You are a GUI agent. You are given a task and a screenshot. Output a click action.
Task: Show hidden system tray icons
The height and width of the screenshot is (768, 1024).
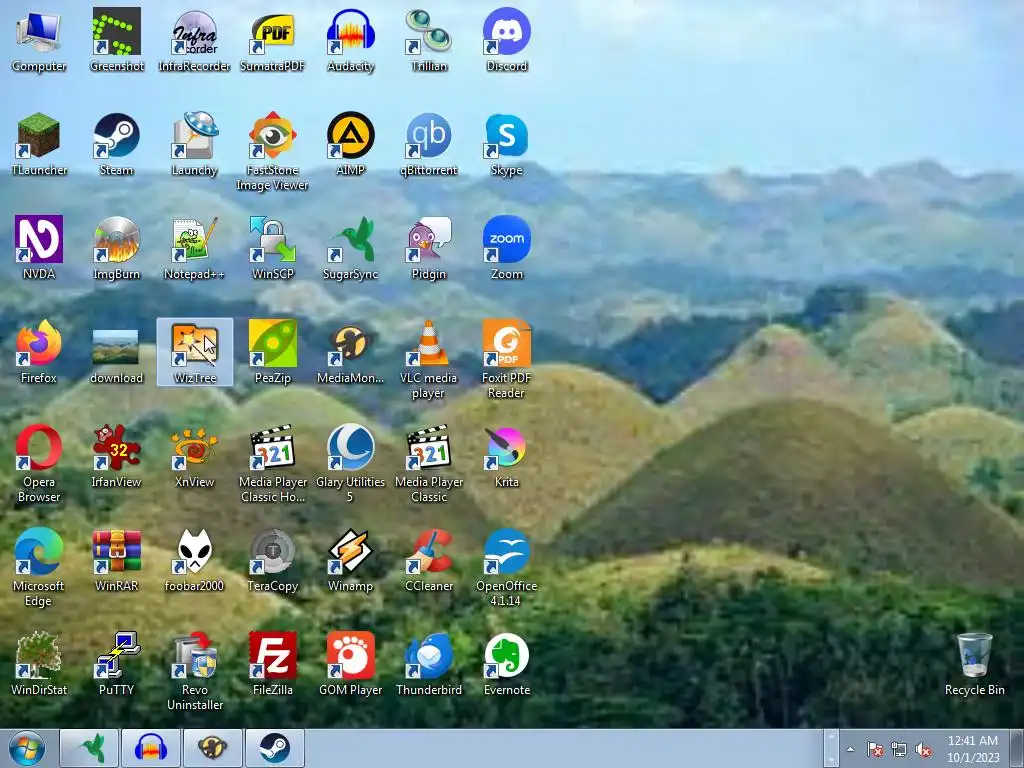click(850, 749)
